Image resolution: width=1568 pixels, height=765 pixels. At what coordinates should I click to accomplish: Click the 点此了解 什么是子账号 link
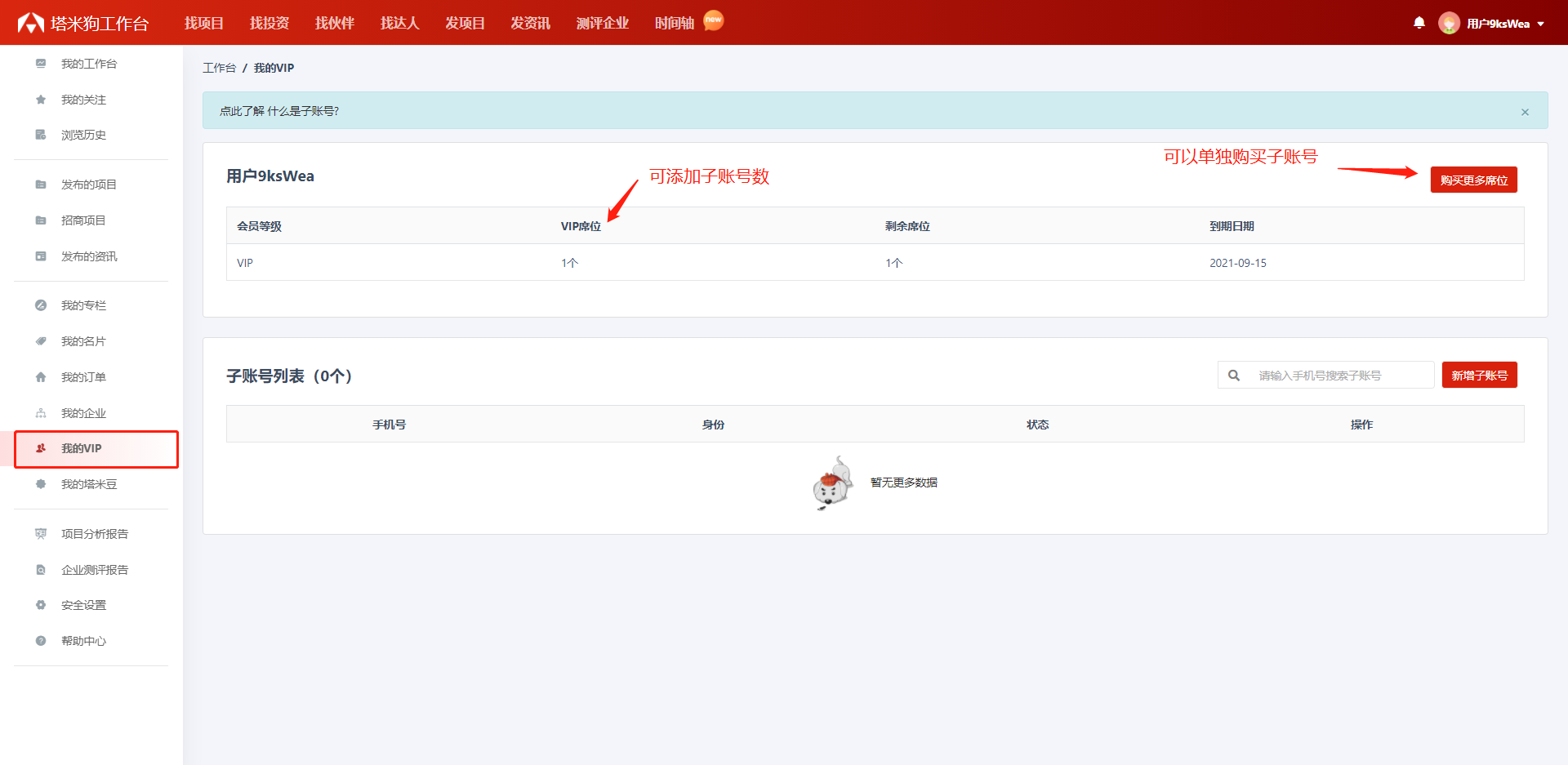279,111
